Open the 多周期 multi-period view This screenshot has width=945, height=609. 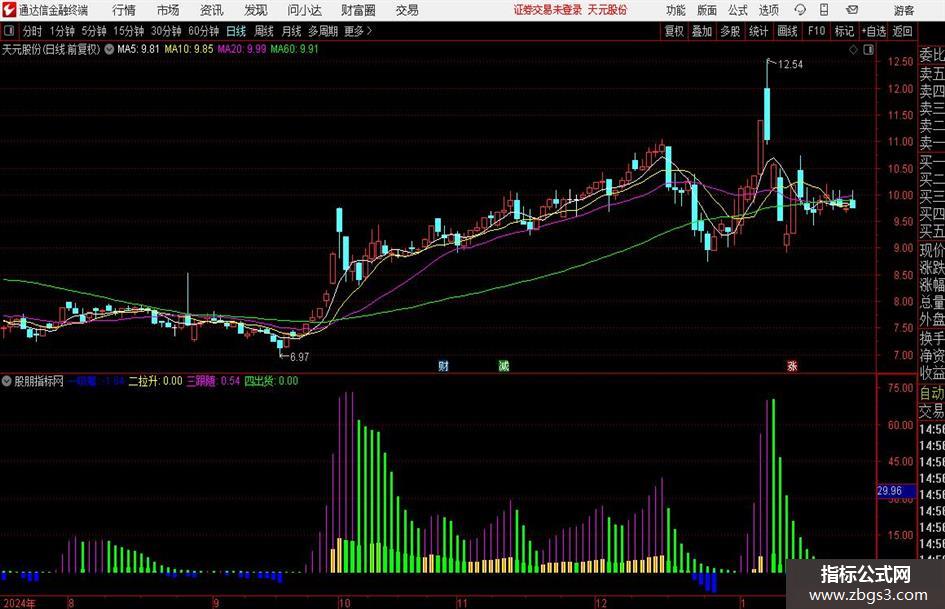coord(323,31)
